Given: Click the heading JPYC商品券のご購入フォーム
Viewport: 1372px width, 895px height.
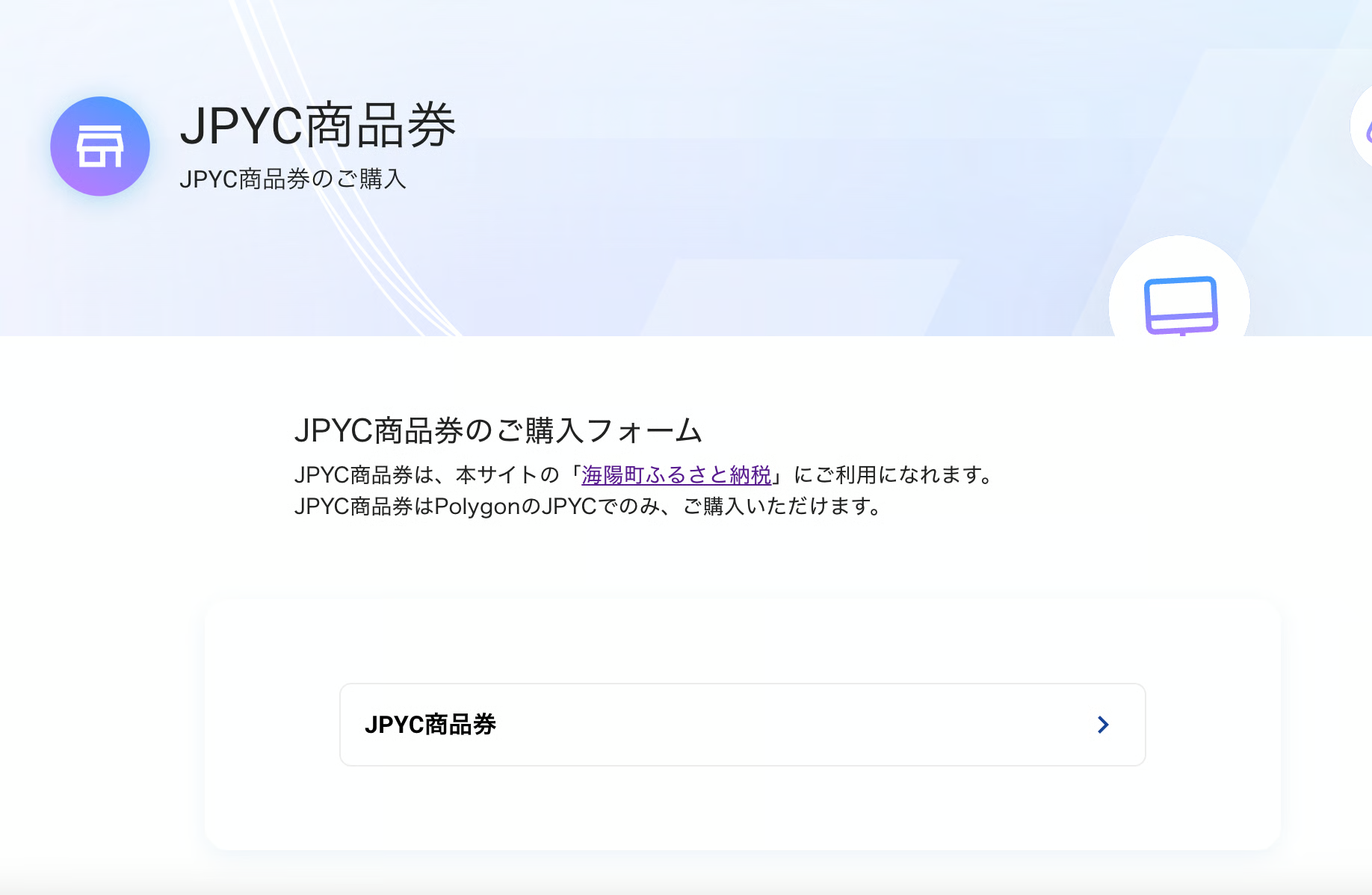Looking at the screenshot, I should point(498,431).
